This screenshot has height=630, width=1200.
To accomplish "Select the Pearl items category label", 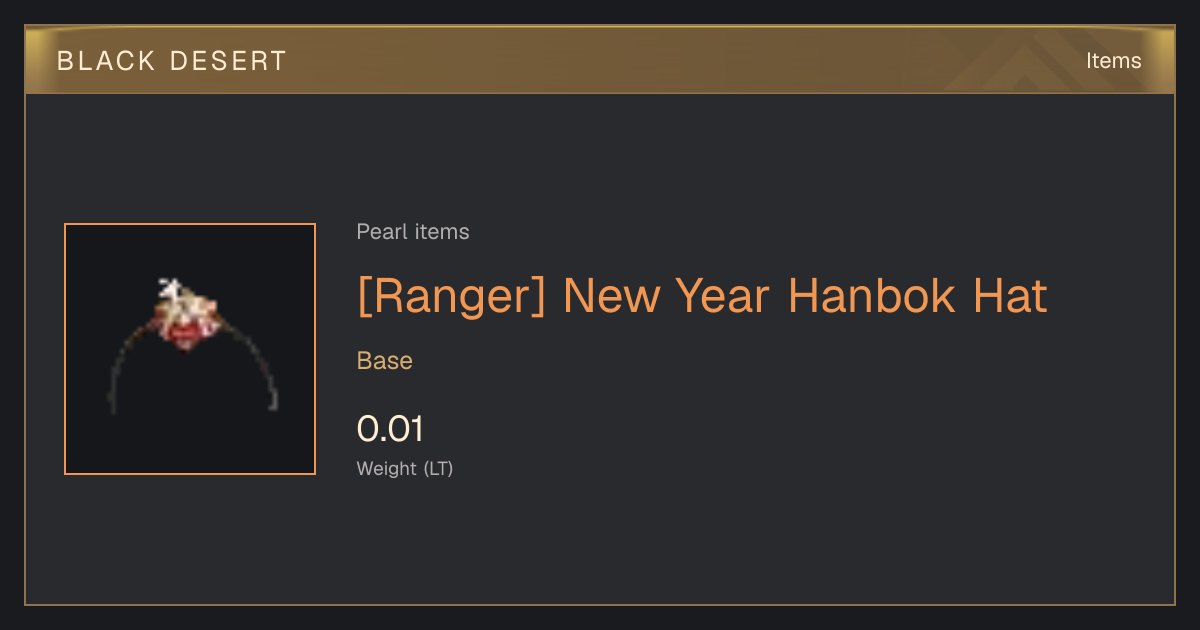I will pyautogui.click(x=413, y=232).
